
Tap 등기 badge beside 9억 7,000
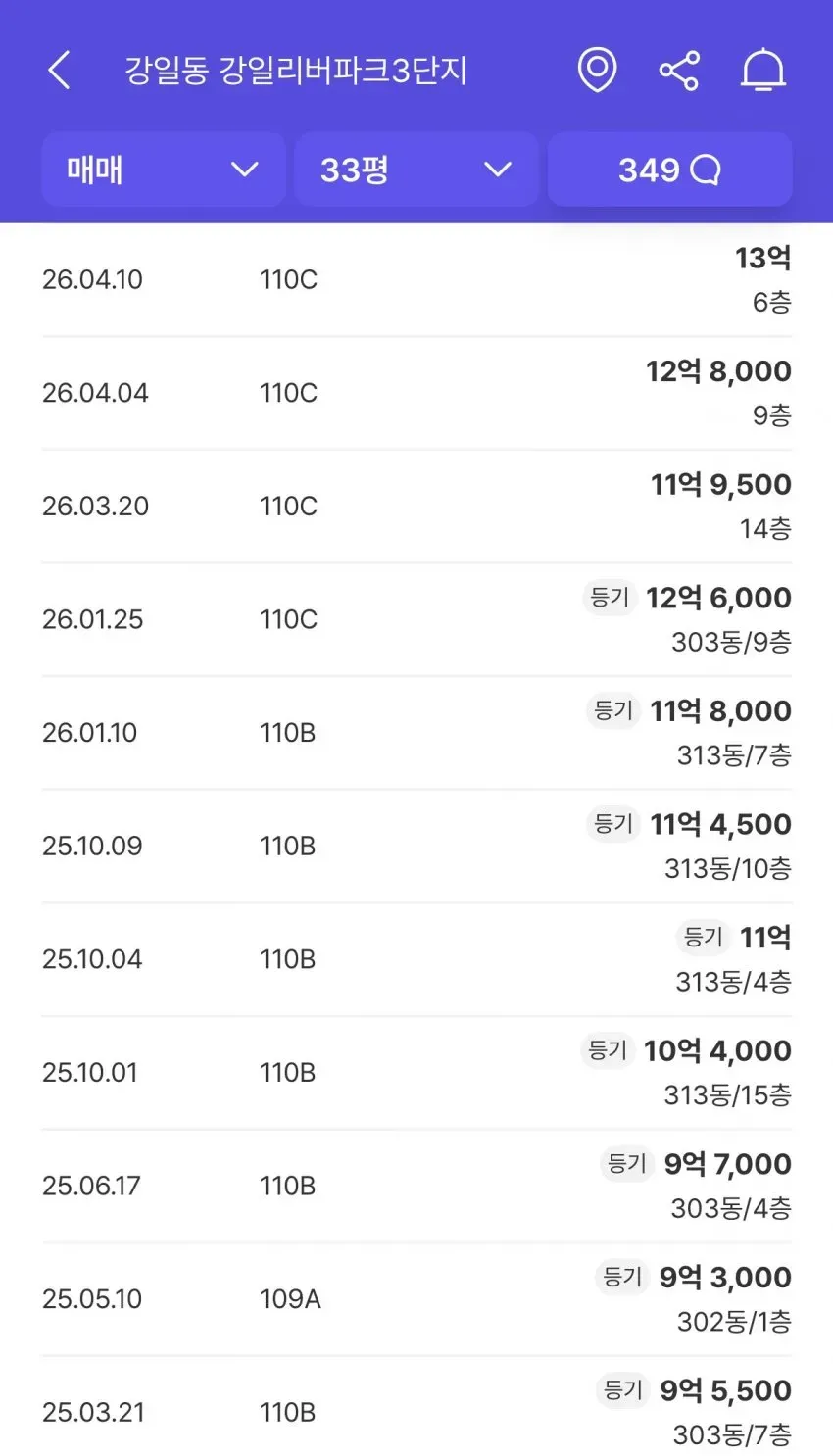[627, 1163]
